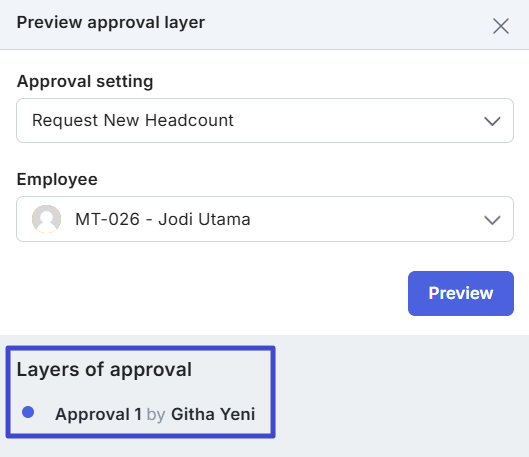This screenshot has height=457, width=529.
Task: Click the Approval 1 label
Action: pos(98,414)
